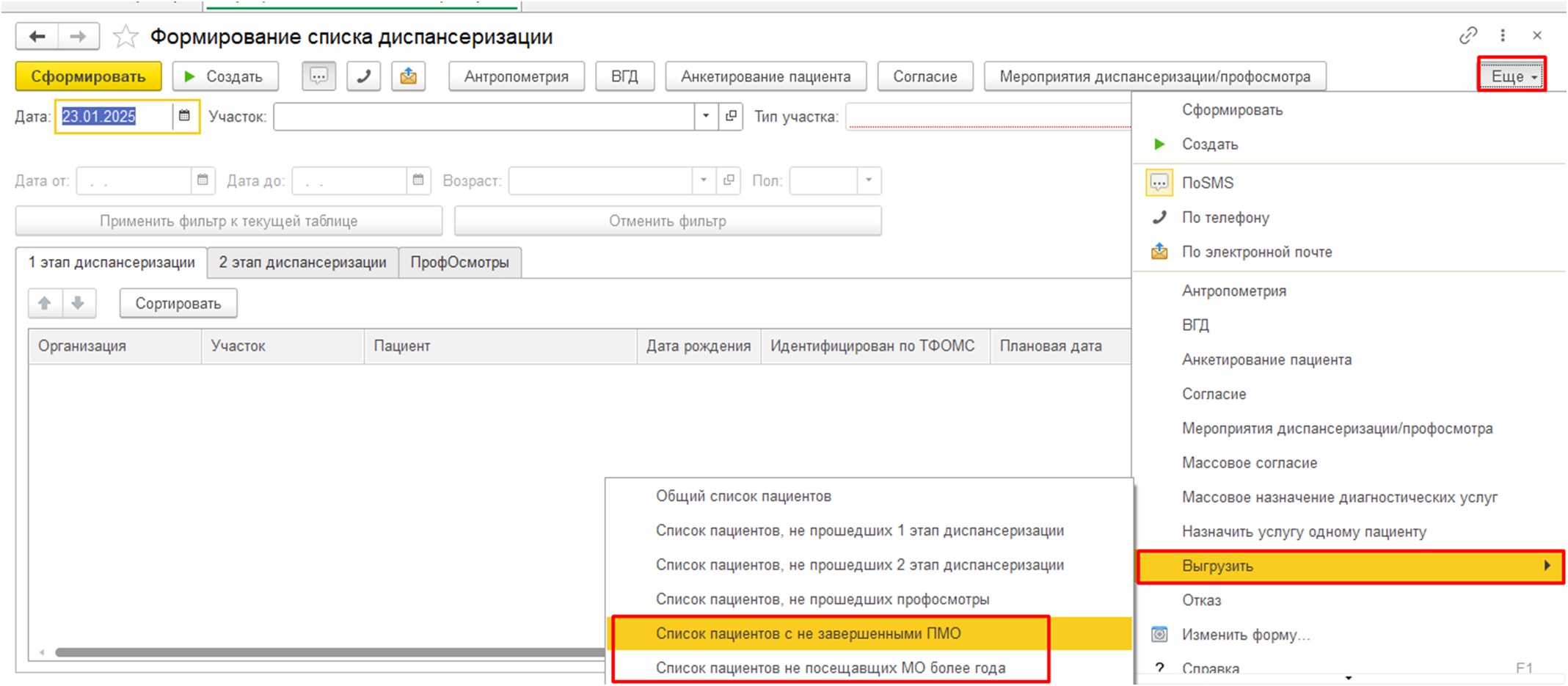The height and width of the screenshot is (686, 1568).
Task: Click the Сортировать button
Action: pos(178,304)
